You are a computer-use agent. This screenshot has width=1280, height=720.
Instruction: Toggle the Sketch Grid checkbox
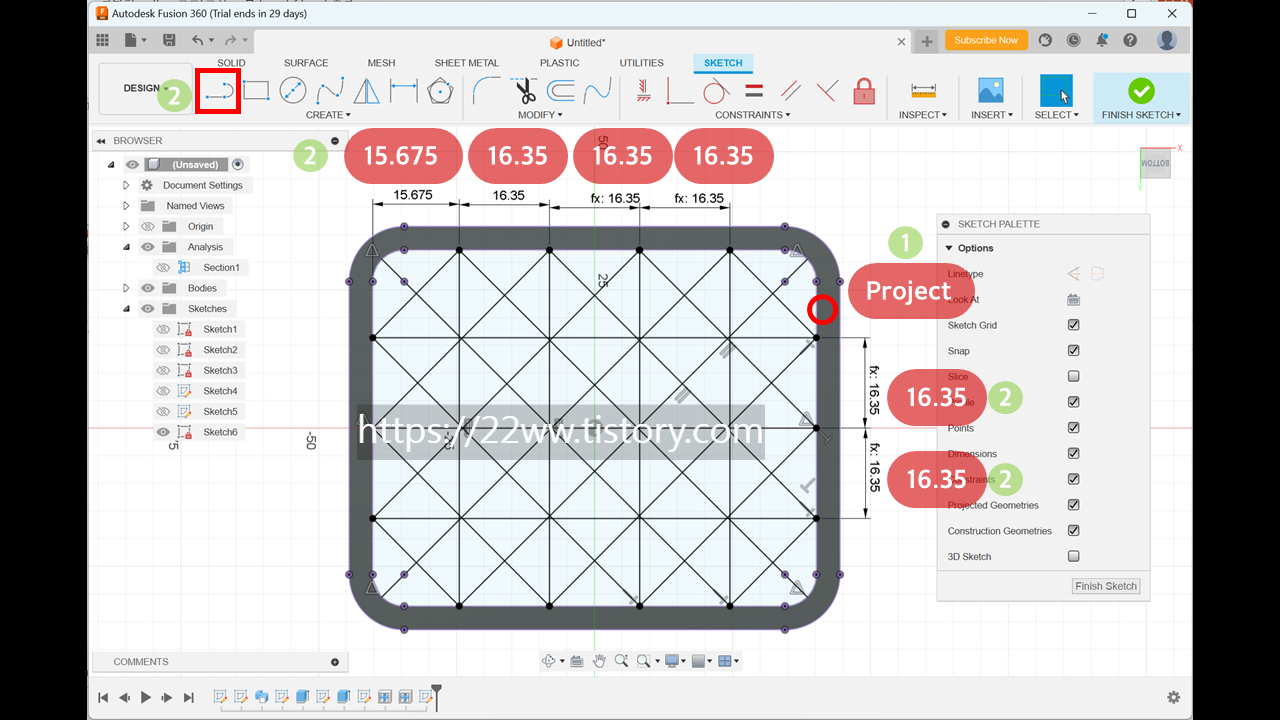[x=1073, y=325]
